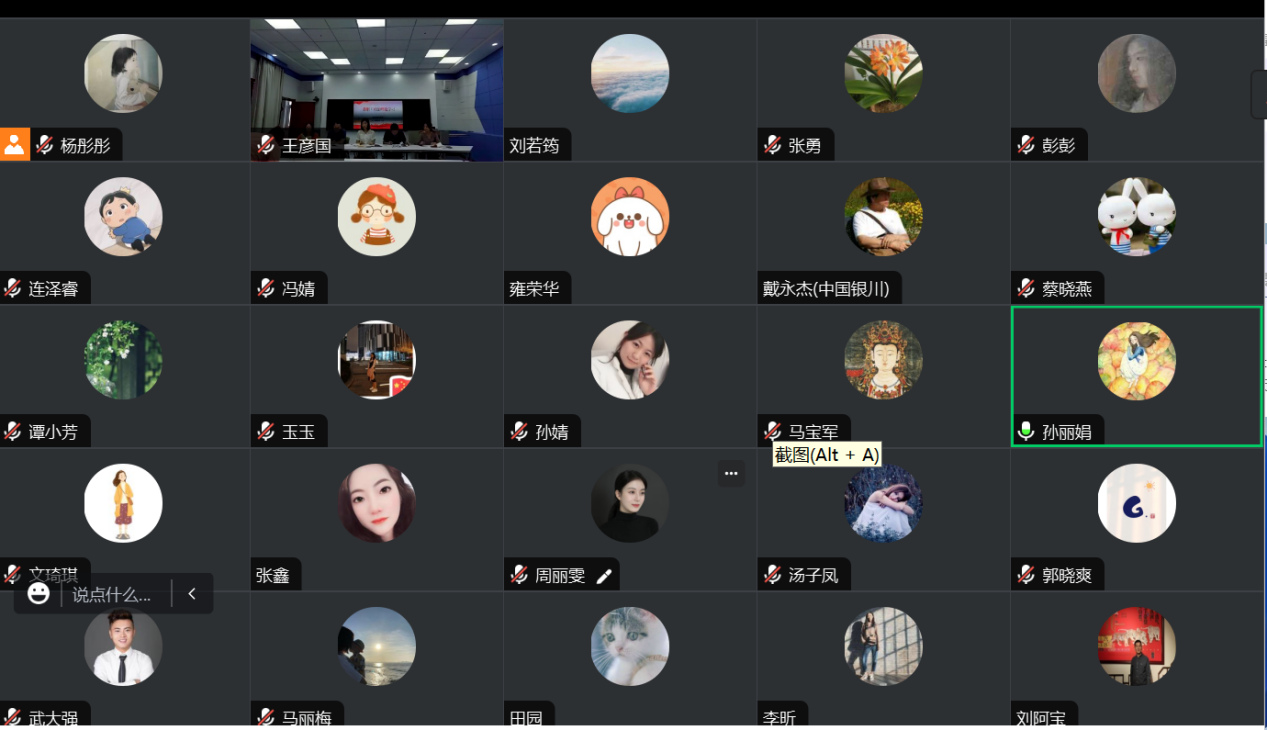Click the side panel handle at right edge

click(1259, 94)
